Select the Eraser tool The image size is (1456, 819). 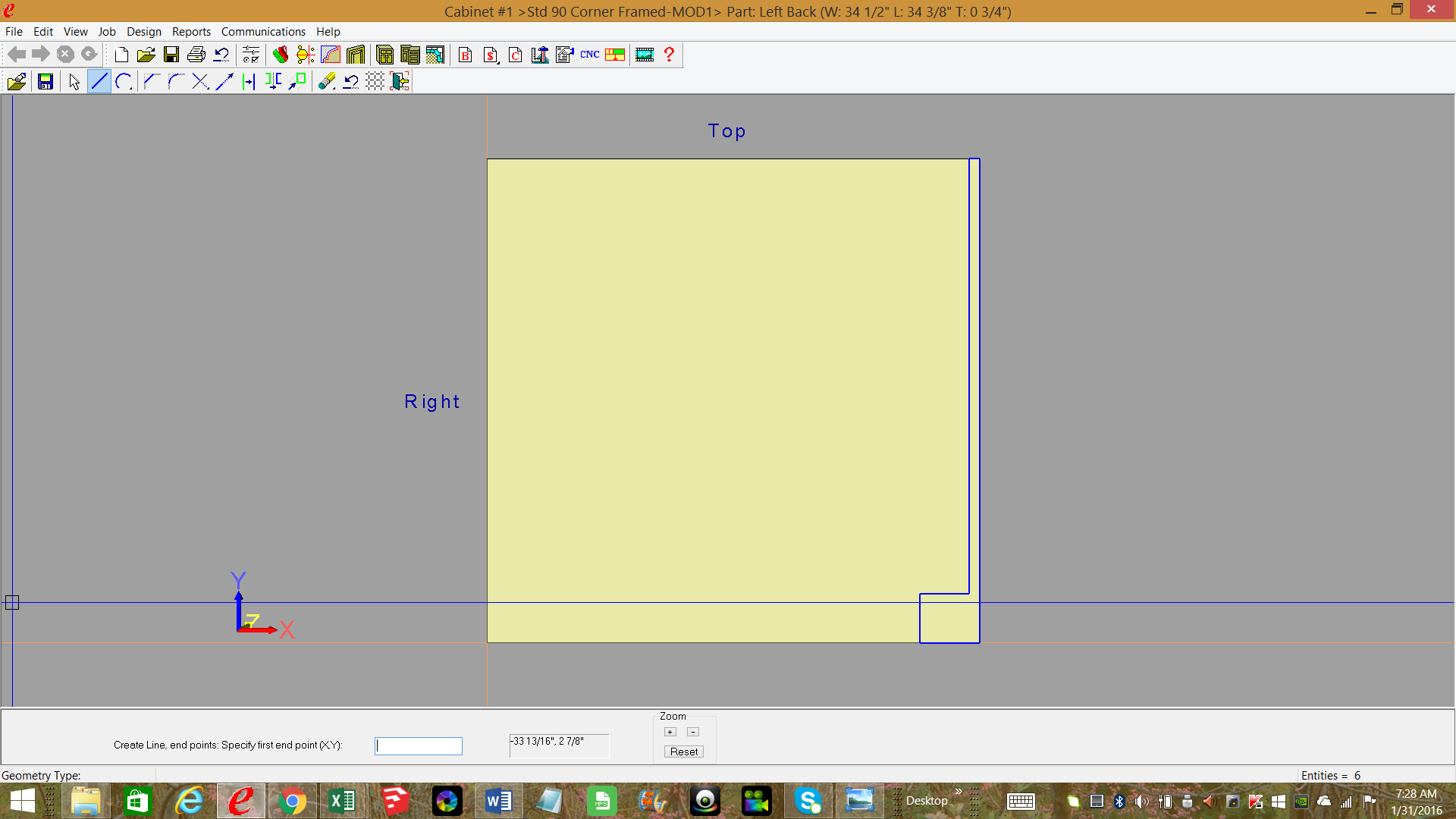[x=326, y=81]
